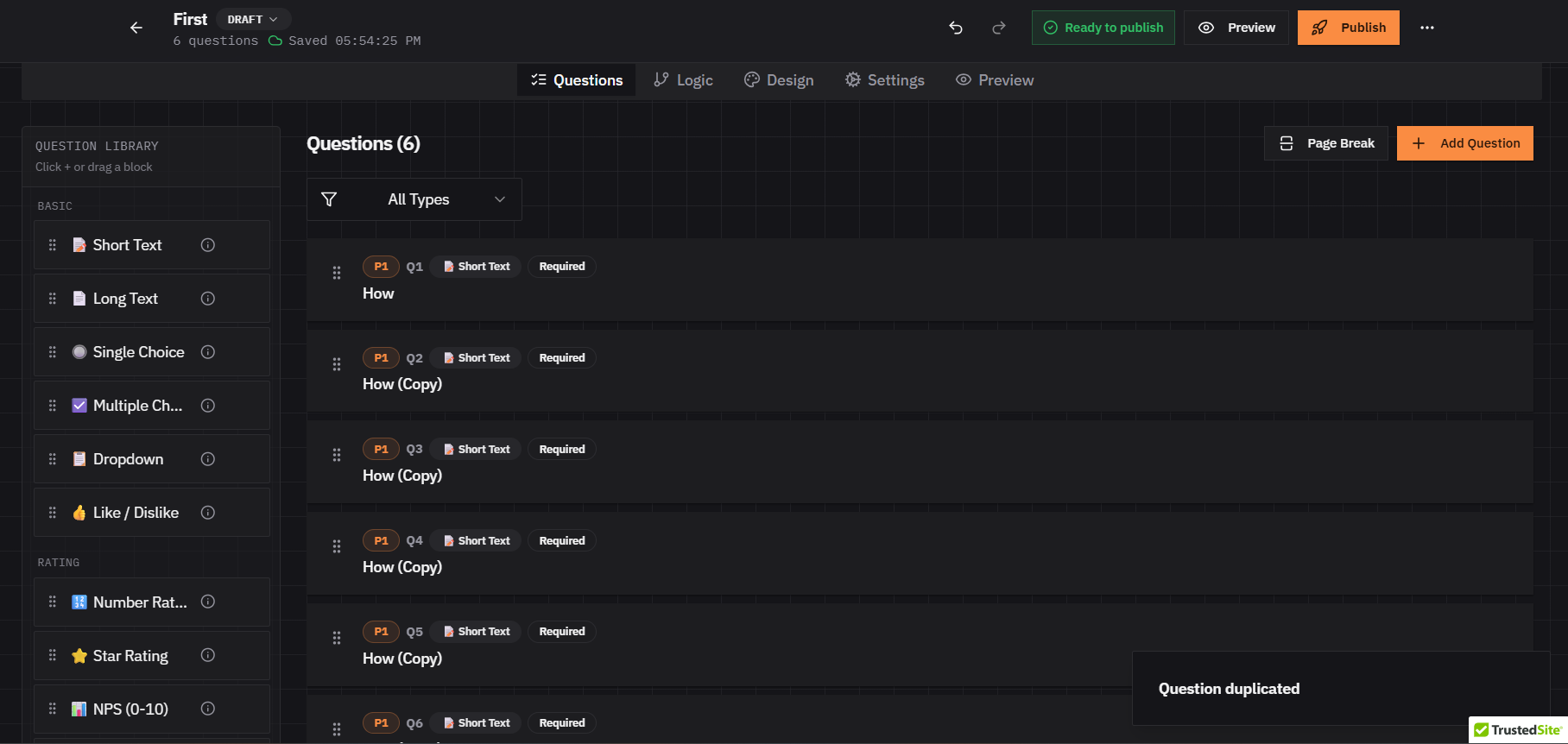Open the three-dot more options menu

click(1427, 28)
